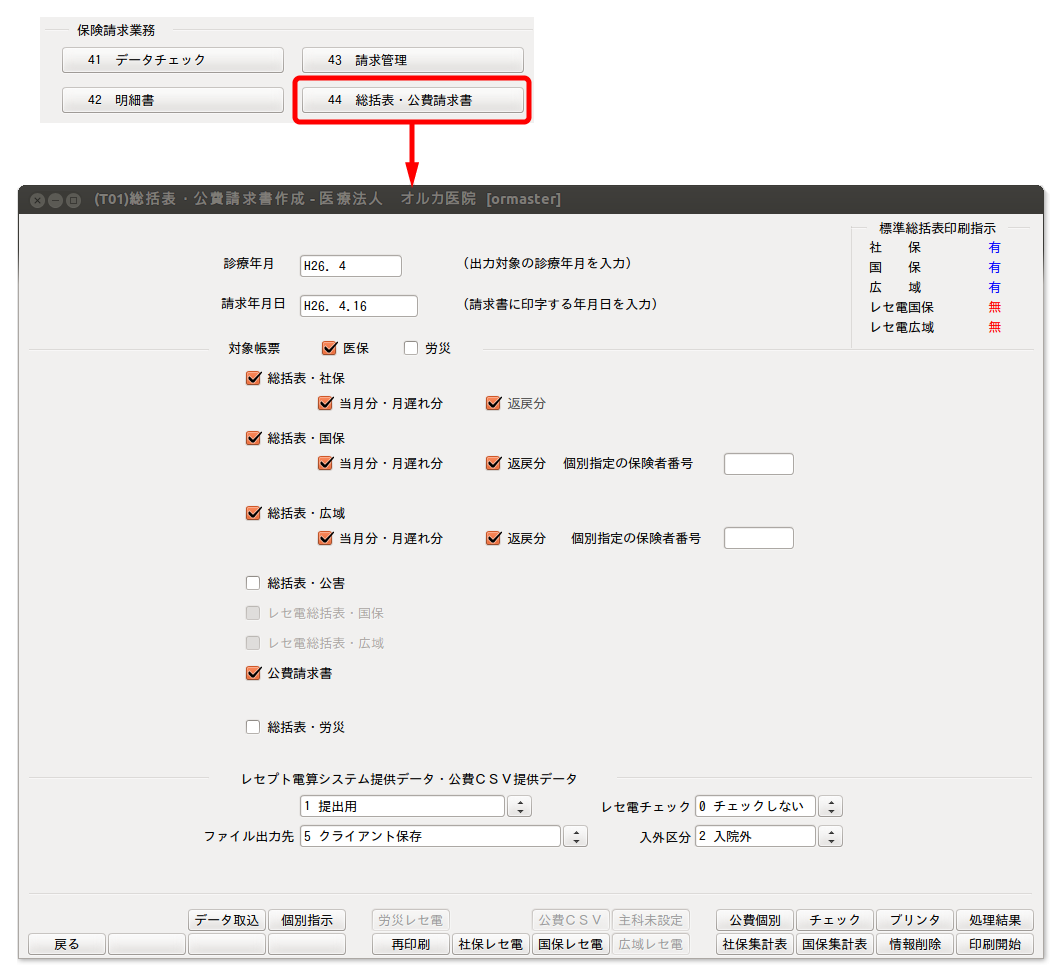Open the プリンタ settings button
Screen dimensions: 1059x975
click(914, 920)
